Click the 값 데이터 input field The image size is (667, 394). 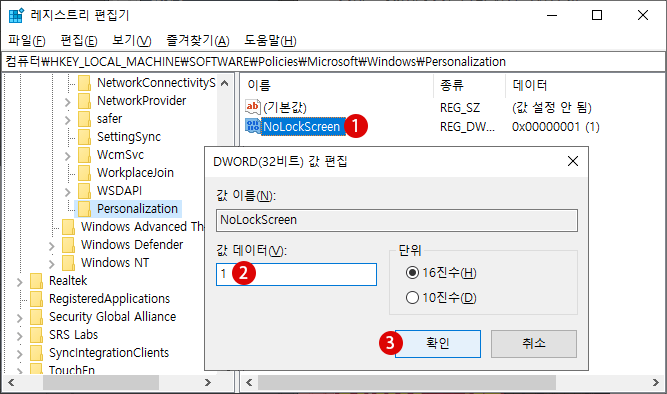(296, 274)
